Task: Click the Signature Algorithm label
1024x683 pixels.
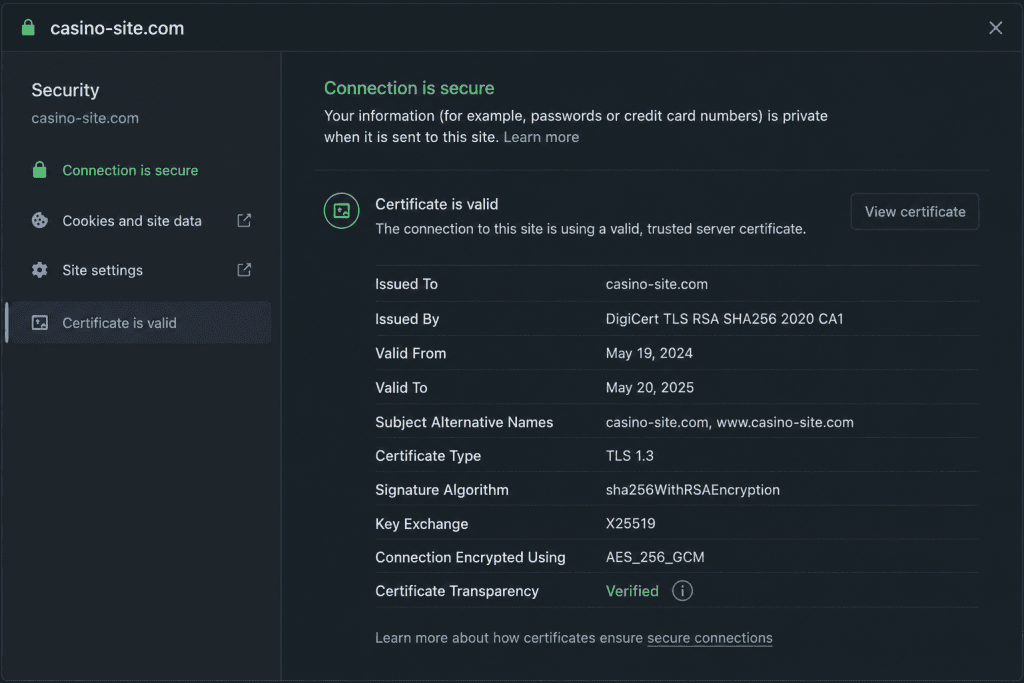Action: tap(441, 490)
